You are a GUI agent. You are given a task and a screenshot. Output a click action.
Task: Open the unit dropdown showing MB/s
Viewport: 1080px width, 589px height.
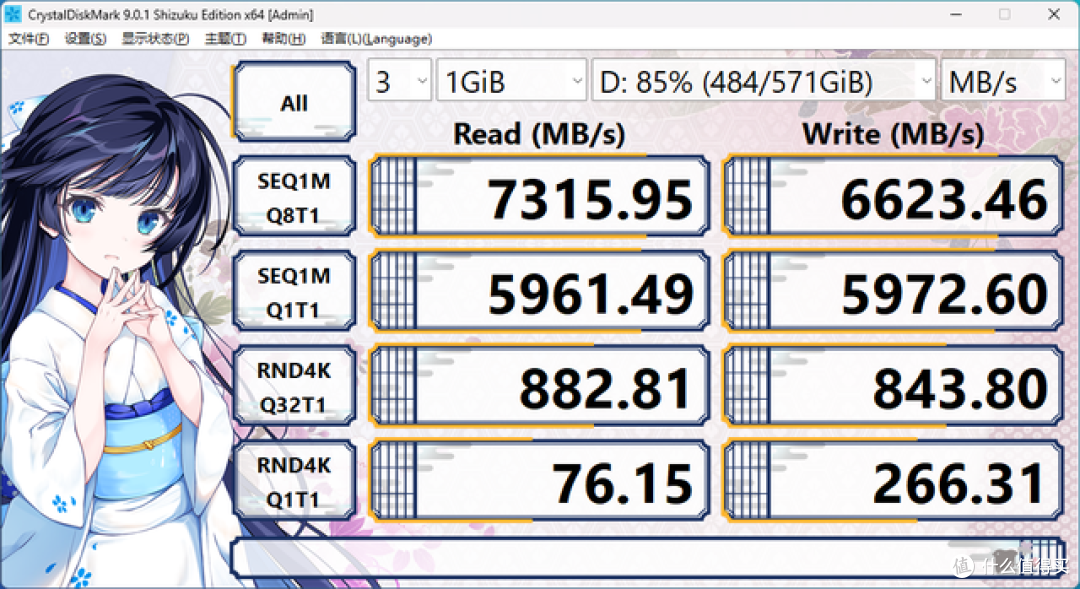1003,81
